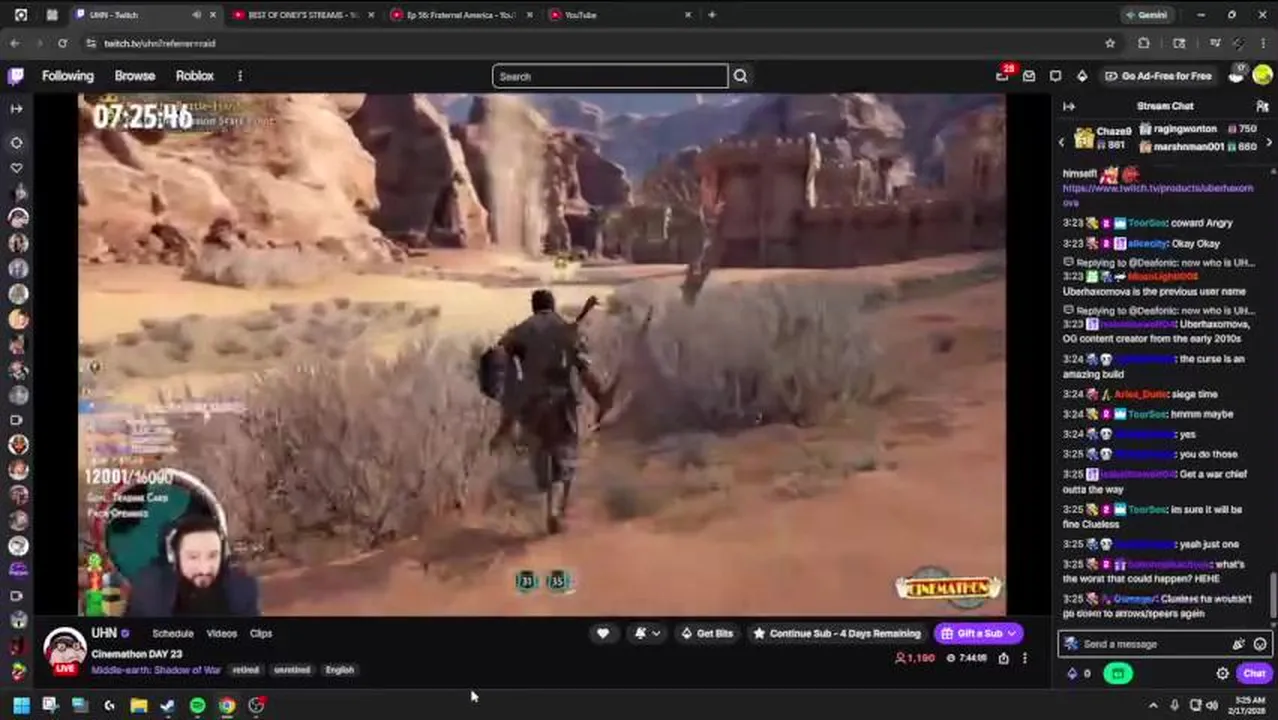
Task: Open Chrome extensions puzzle icon
Action: click(x=1144, y=43)
